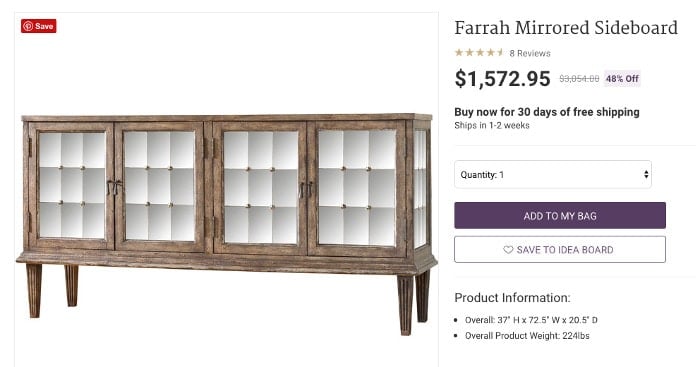Click the up-down arrows in the Quantity selector
Screen dimensions: 700x367
pos(646,175)
